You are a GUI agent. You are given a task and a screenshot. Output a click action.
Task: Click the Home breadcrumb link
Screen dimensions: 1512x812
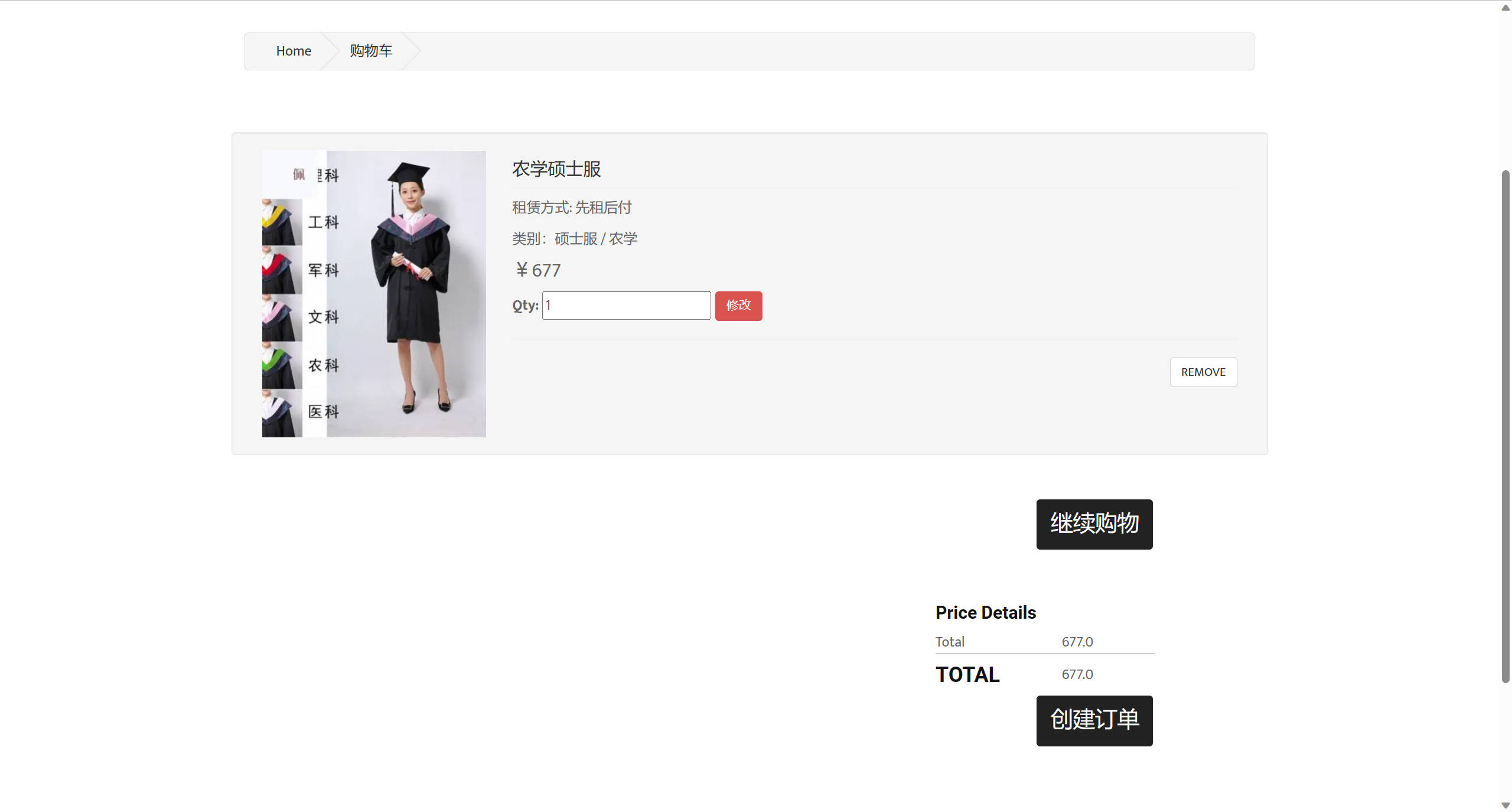point(294,51)
